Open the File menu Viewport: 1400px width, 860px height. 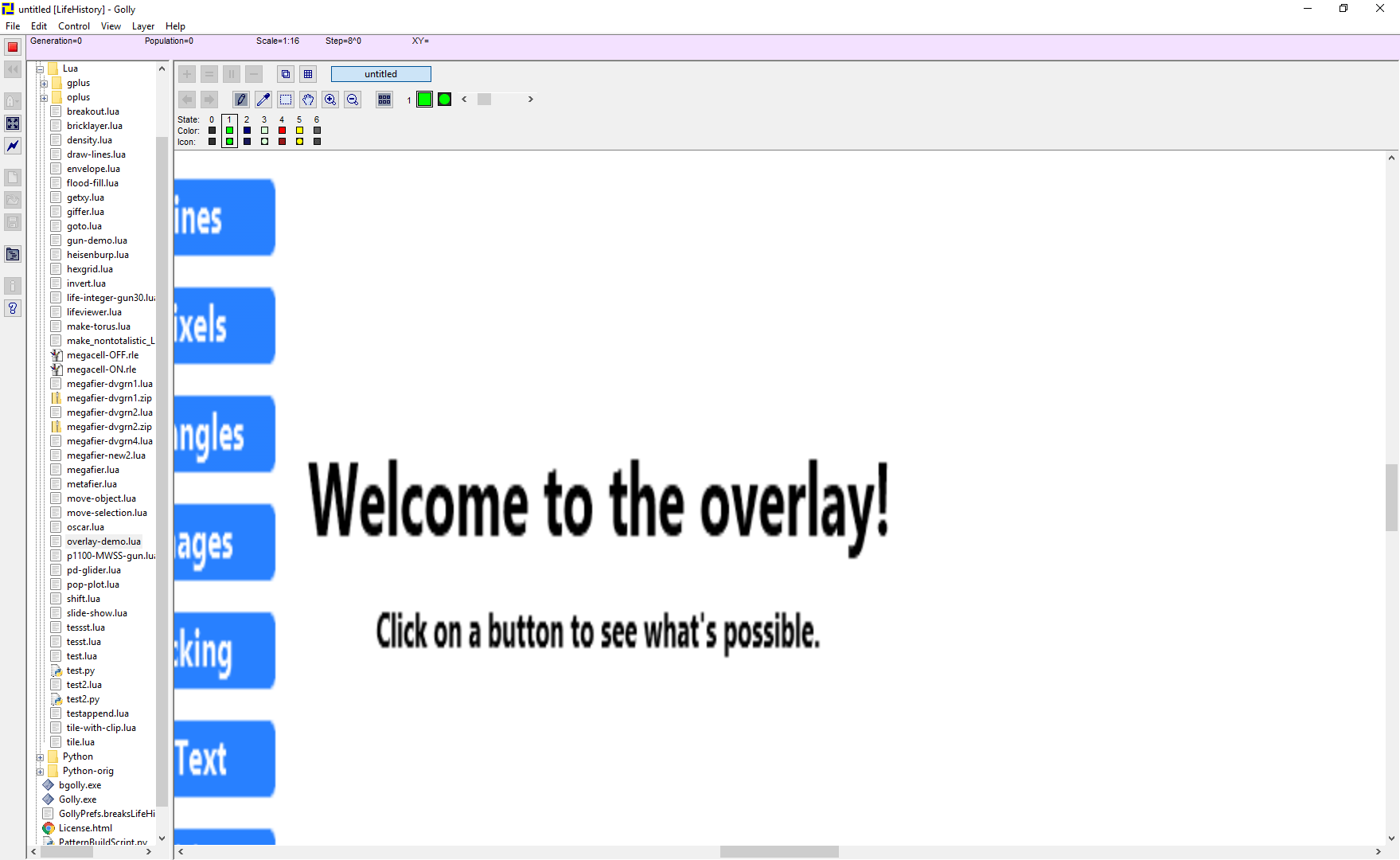pyautogui.click(x=13, y=26)
